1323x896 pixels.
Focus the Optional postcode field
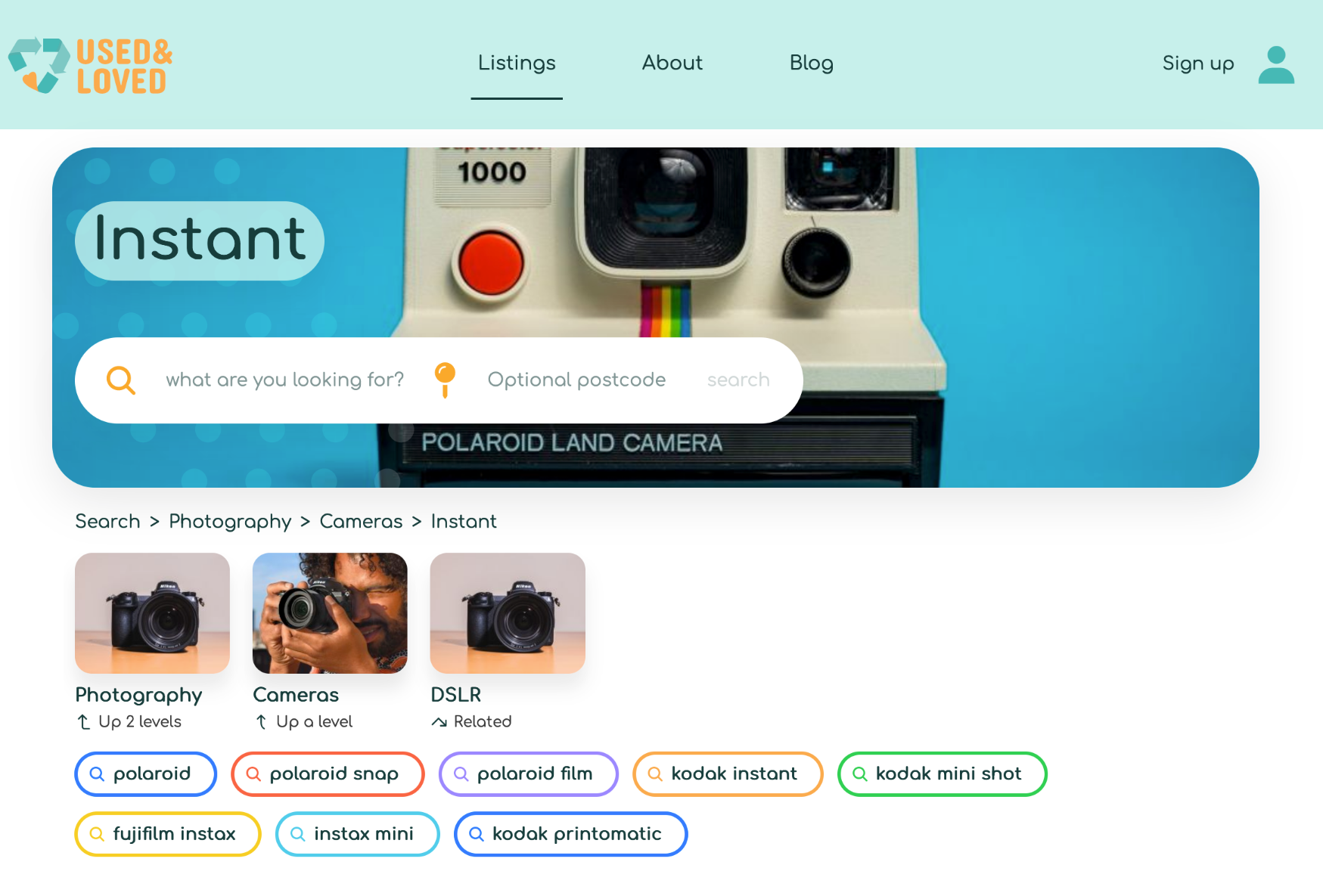click(x=576, y=380)
